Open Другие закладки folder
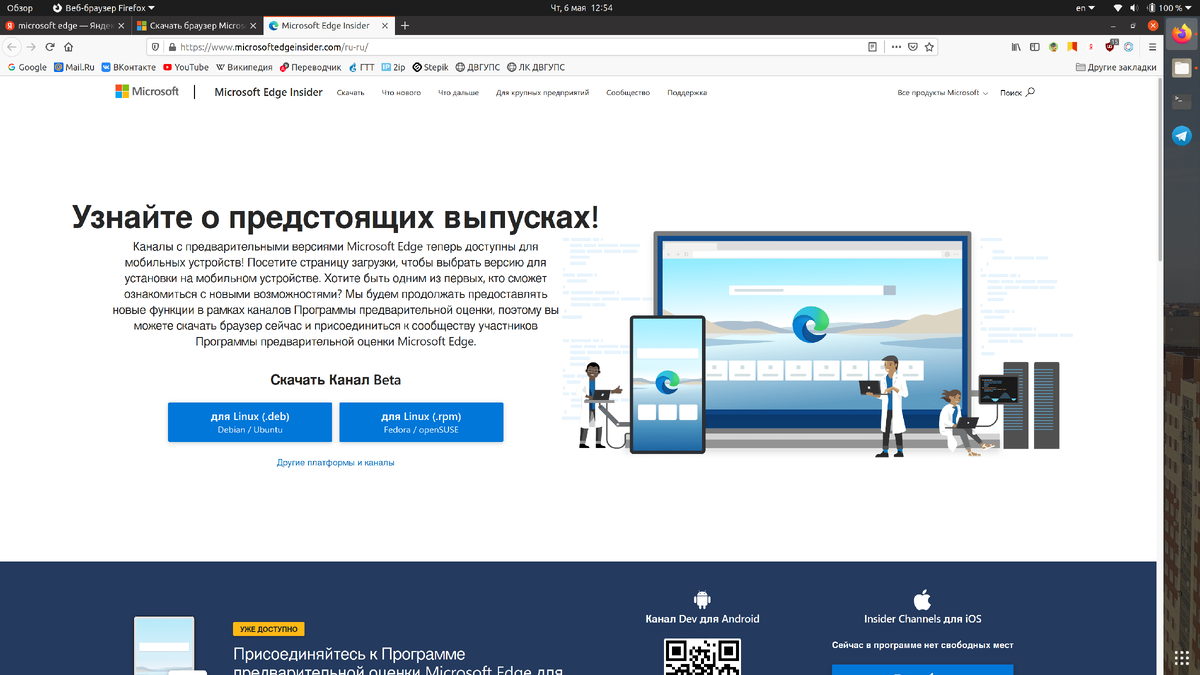The height and width of the screenshot is (675, 1200). [1115, 67]
